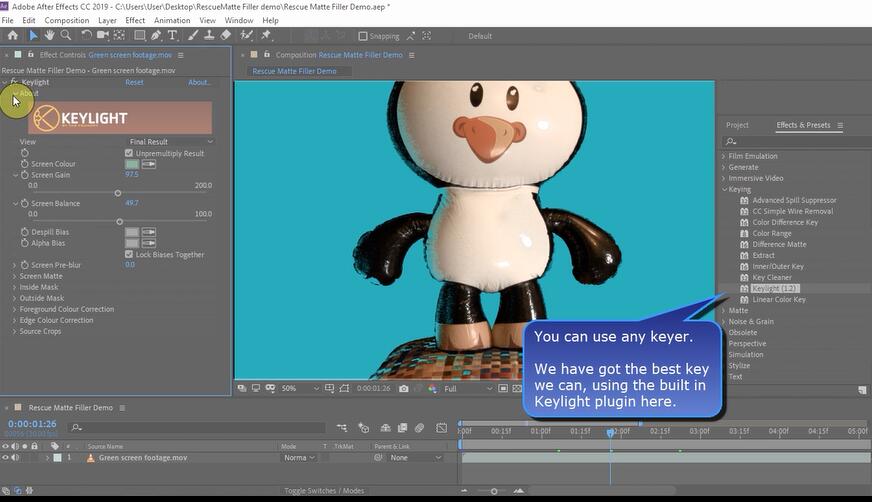The width and height of the screenshot is (872, 502).
Task: Select the Clone Stamp tool
Action: tap(209, 36)
